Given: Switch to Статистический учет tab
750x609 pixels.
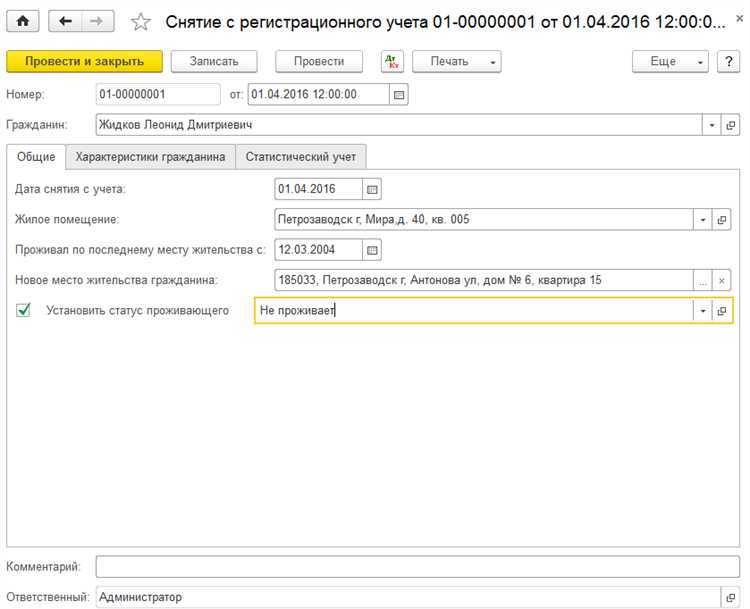Looking at the screenshot, I should tap(301, 157).
